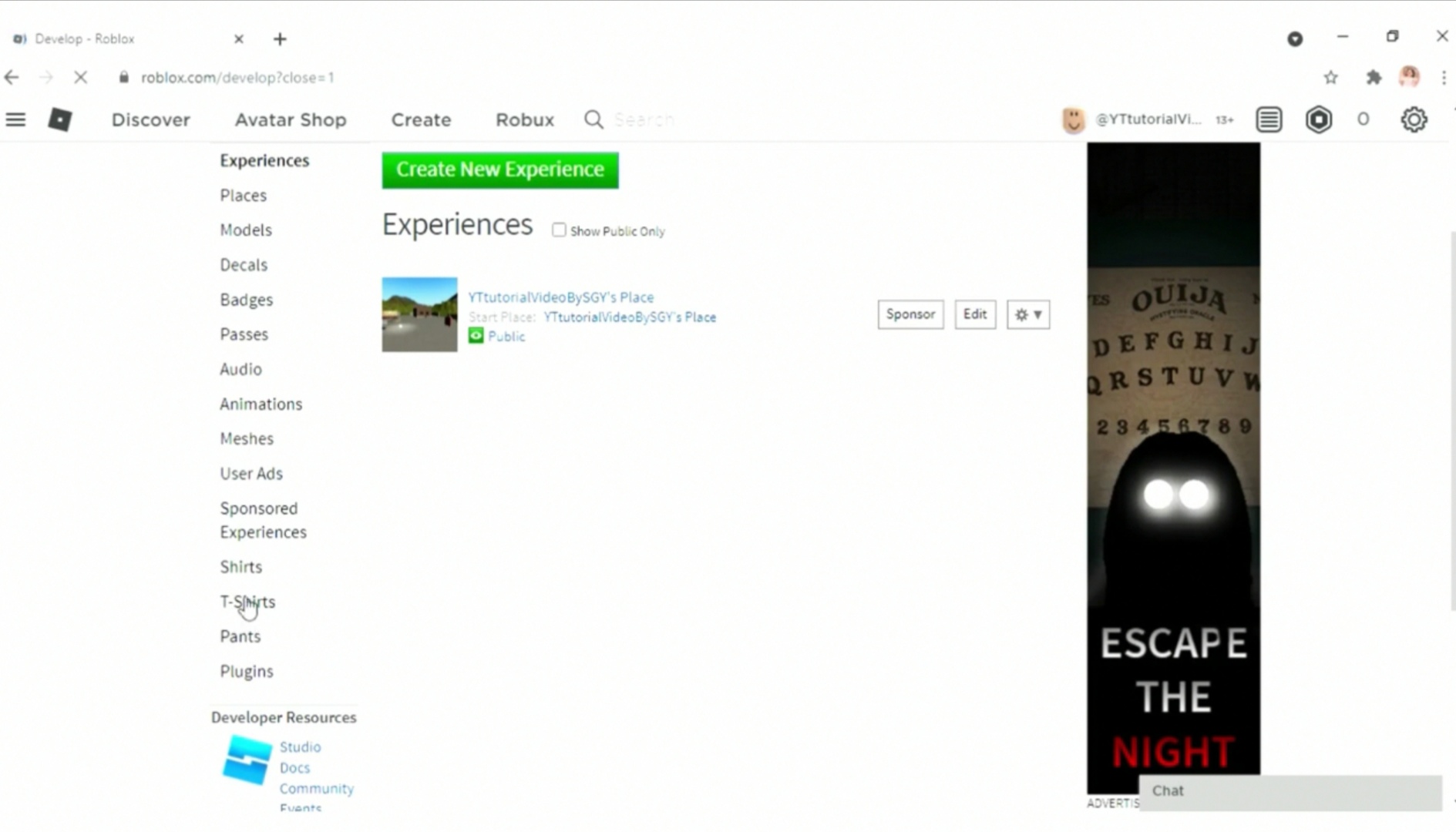
Task: Open the Chat bar
Action: (x=1290, y=791)
